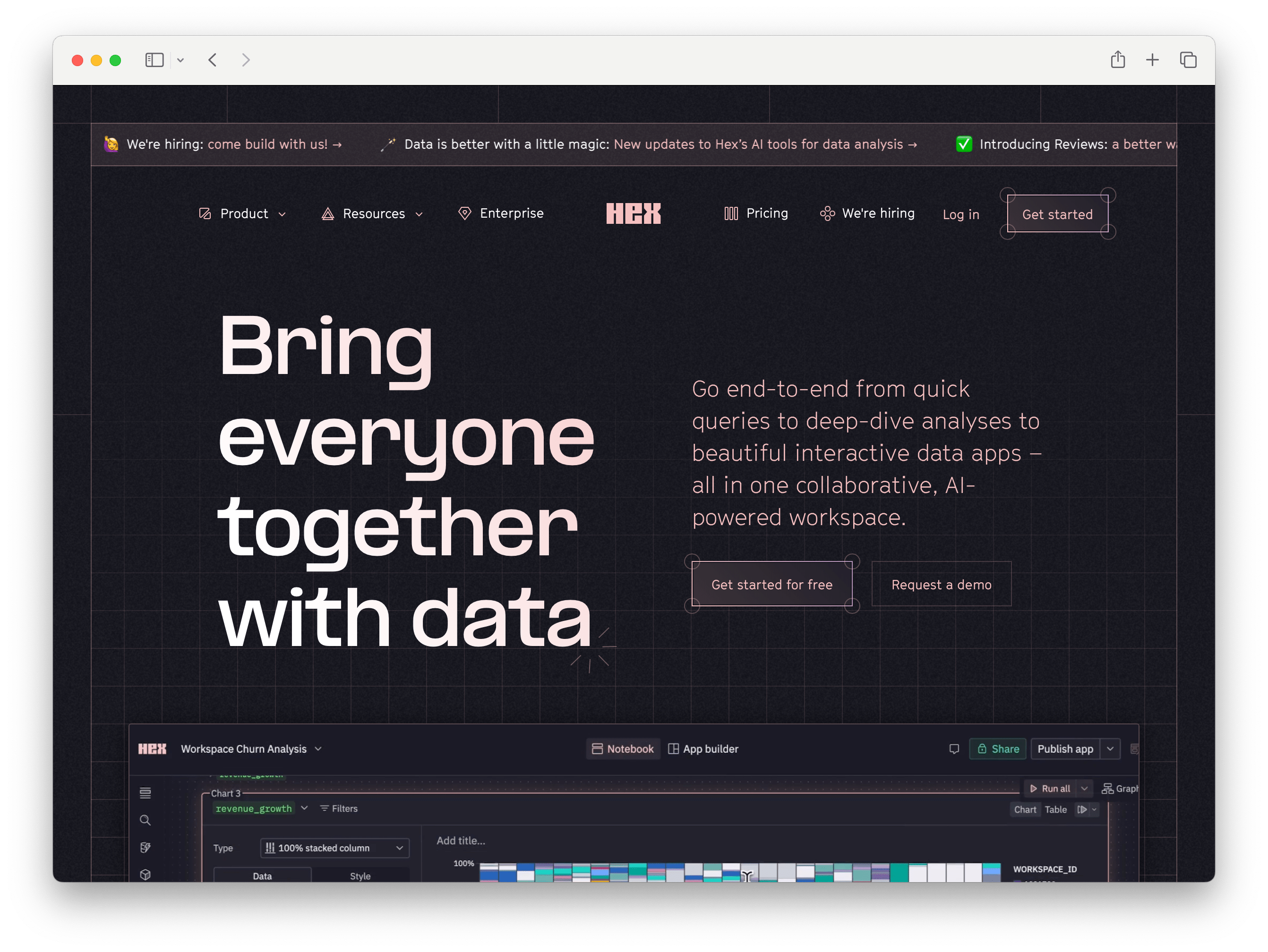This screenshot has width=1268, height=952.
Task: Click the Product pencil icon
Action: [205, 214]
